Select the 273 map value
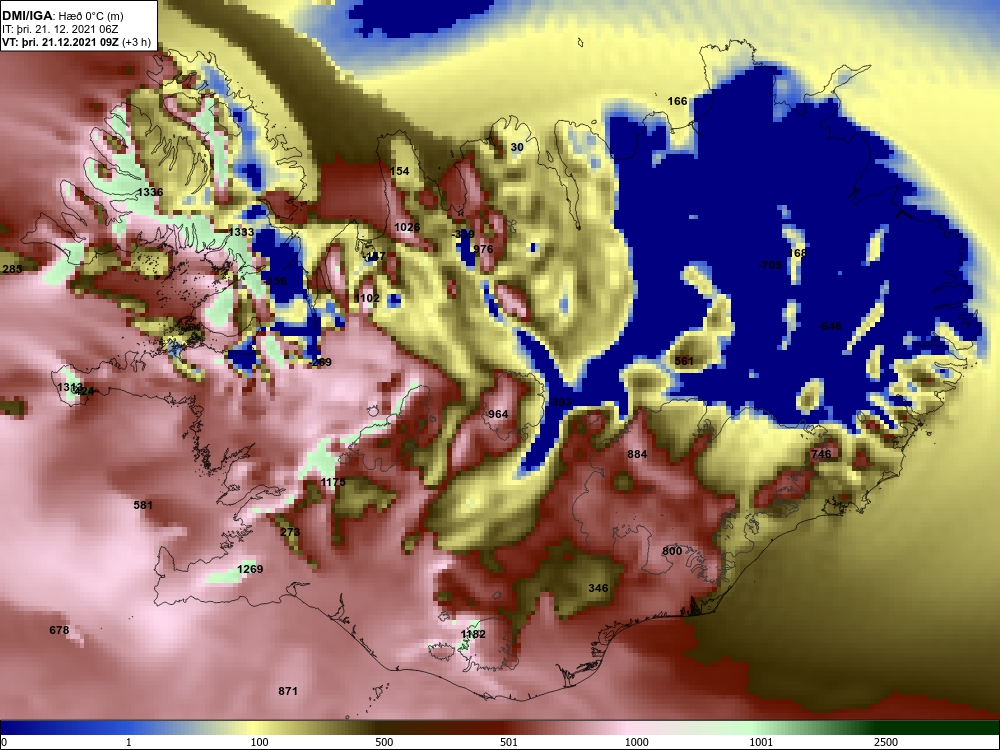The height and width of the screenshot is (750, 1000). (290, 532)
